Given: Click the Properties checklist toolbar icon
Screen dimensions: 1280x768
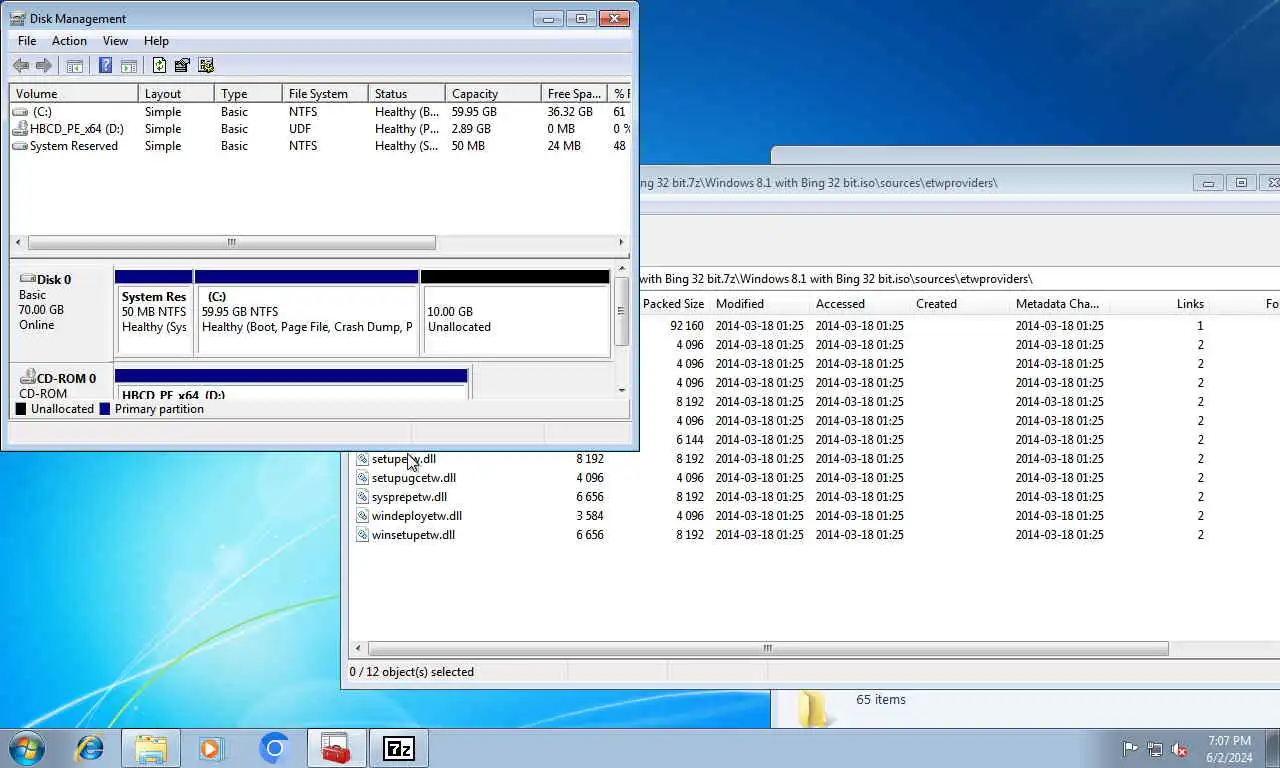Looking at the screenshot, I should coord(182,66).
